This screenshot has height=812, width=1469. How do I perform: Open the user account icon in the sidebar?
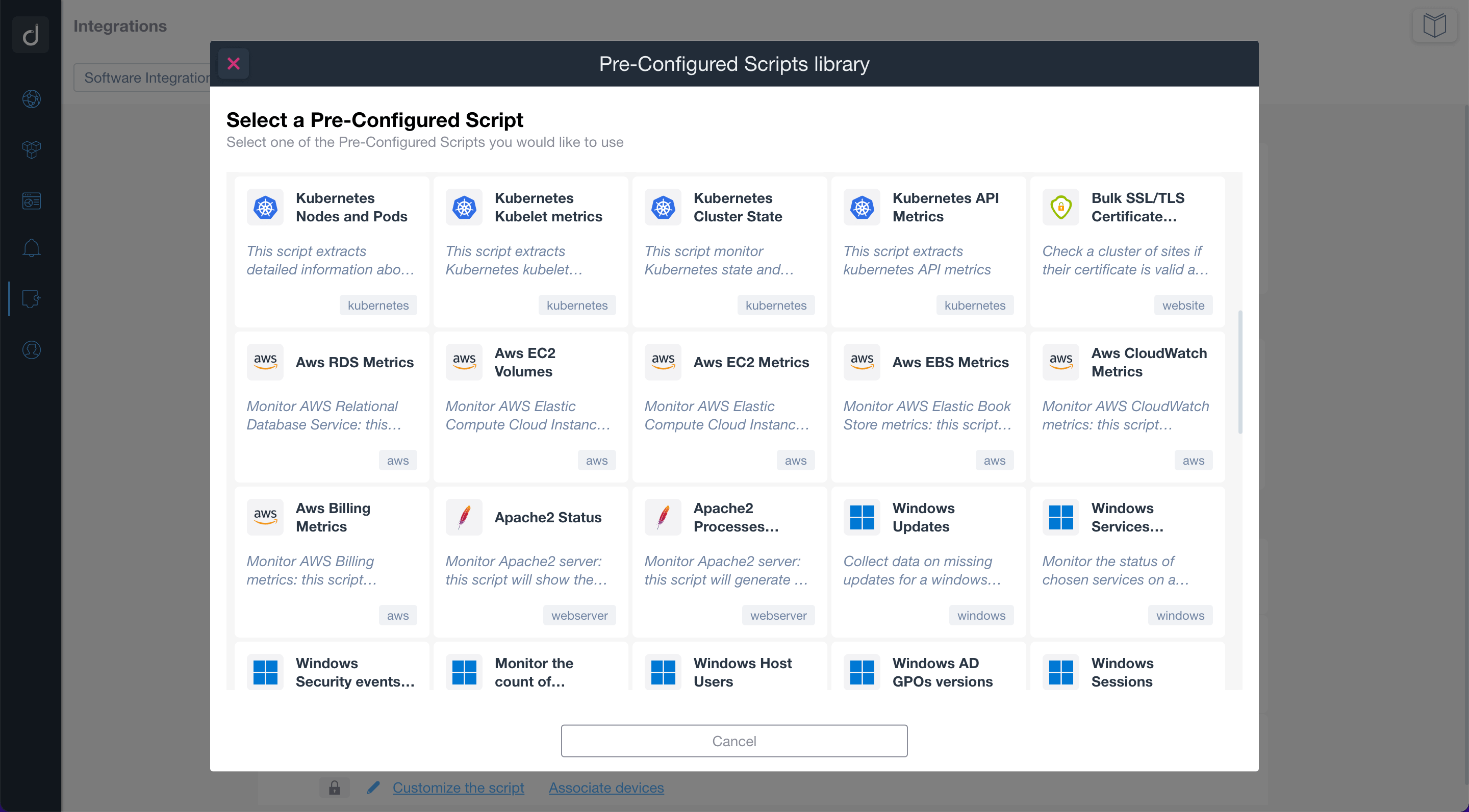[31, 349]
